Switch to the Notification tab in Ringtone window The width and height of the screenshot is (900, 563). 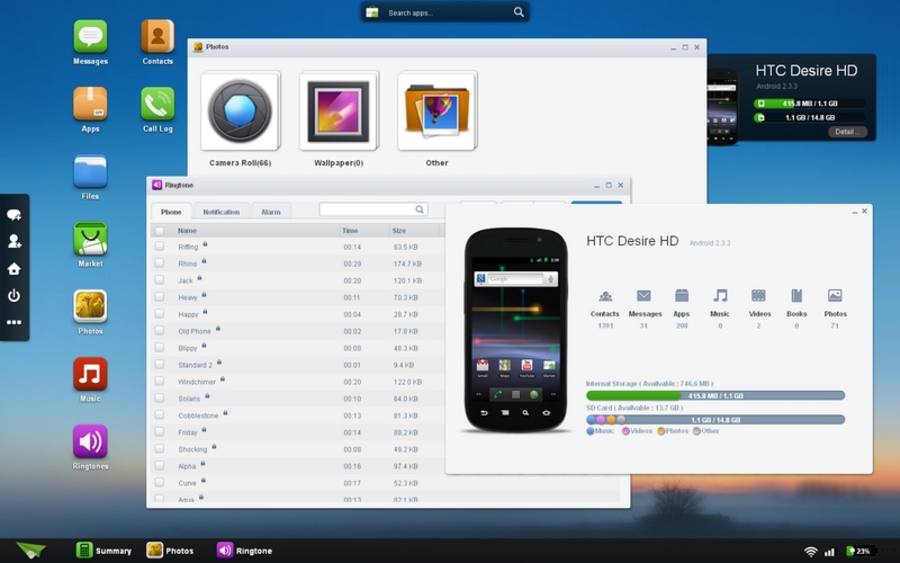[x=221, y=212]
